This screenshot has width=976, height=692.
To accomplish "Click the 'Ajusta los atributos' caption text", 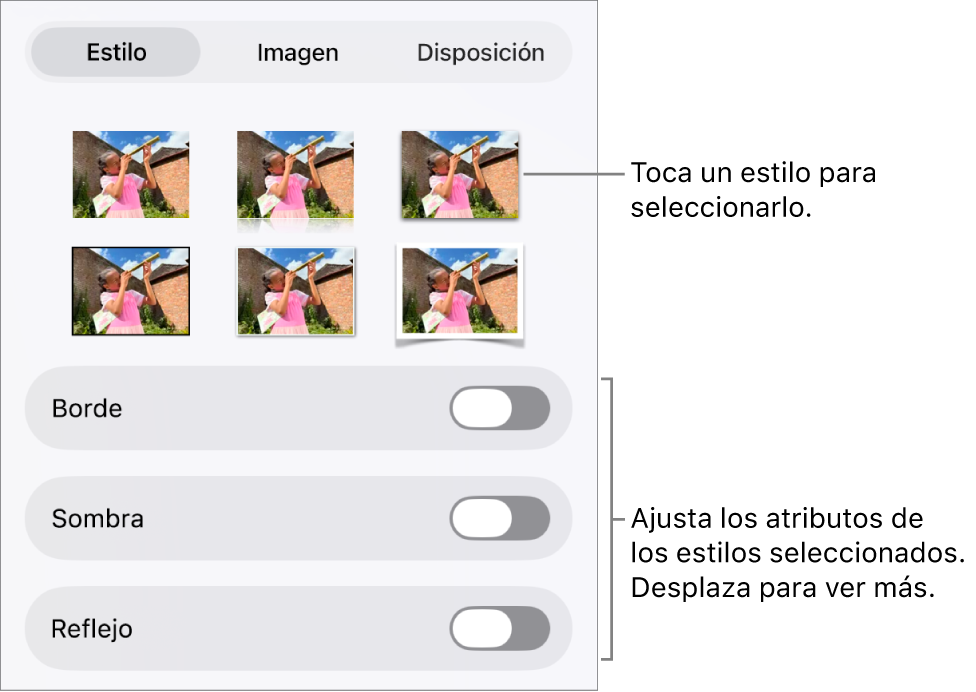I will [x=777, y=518].
